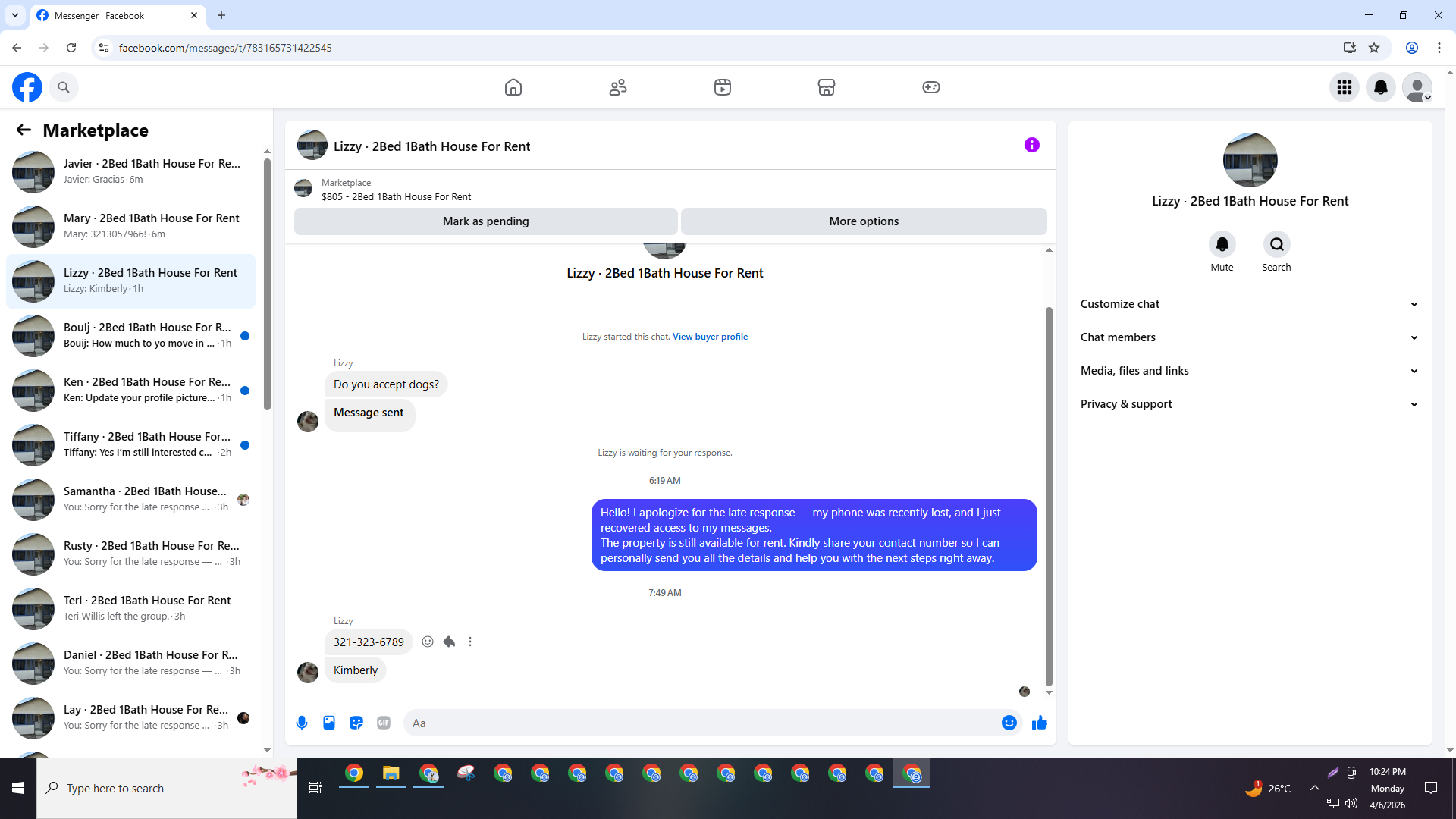Click the chat list scrollbar
1456x819 pixels.
267,284
